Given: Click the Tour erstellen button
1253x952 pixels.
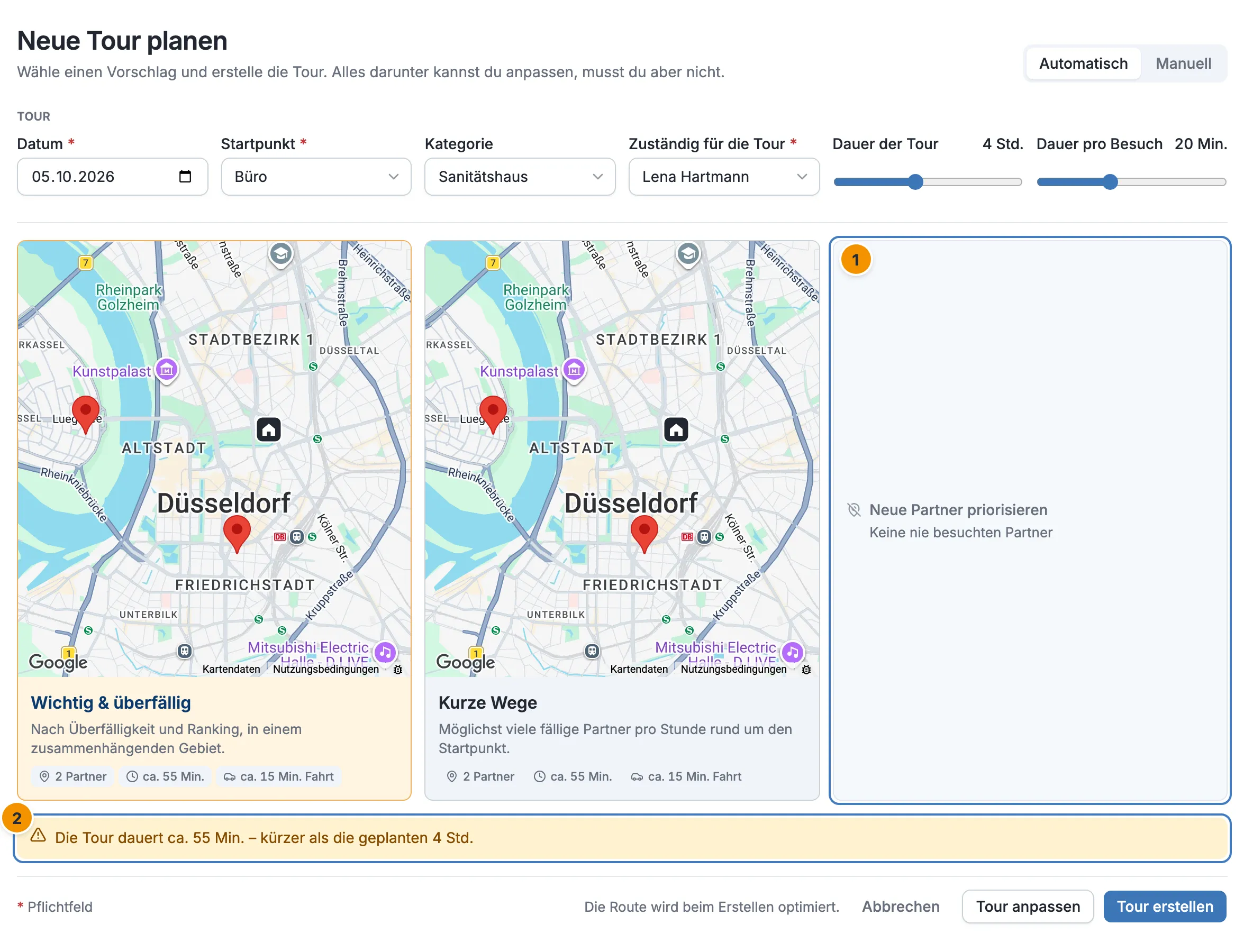Looking at the screenshot, I should tap(1165, 906).
